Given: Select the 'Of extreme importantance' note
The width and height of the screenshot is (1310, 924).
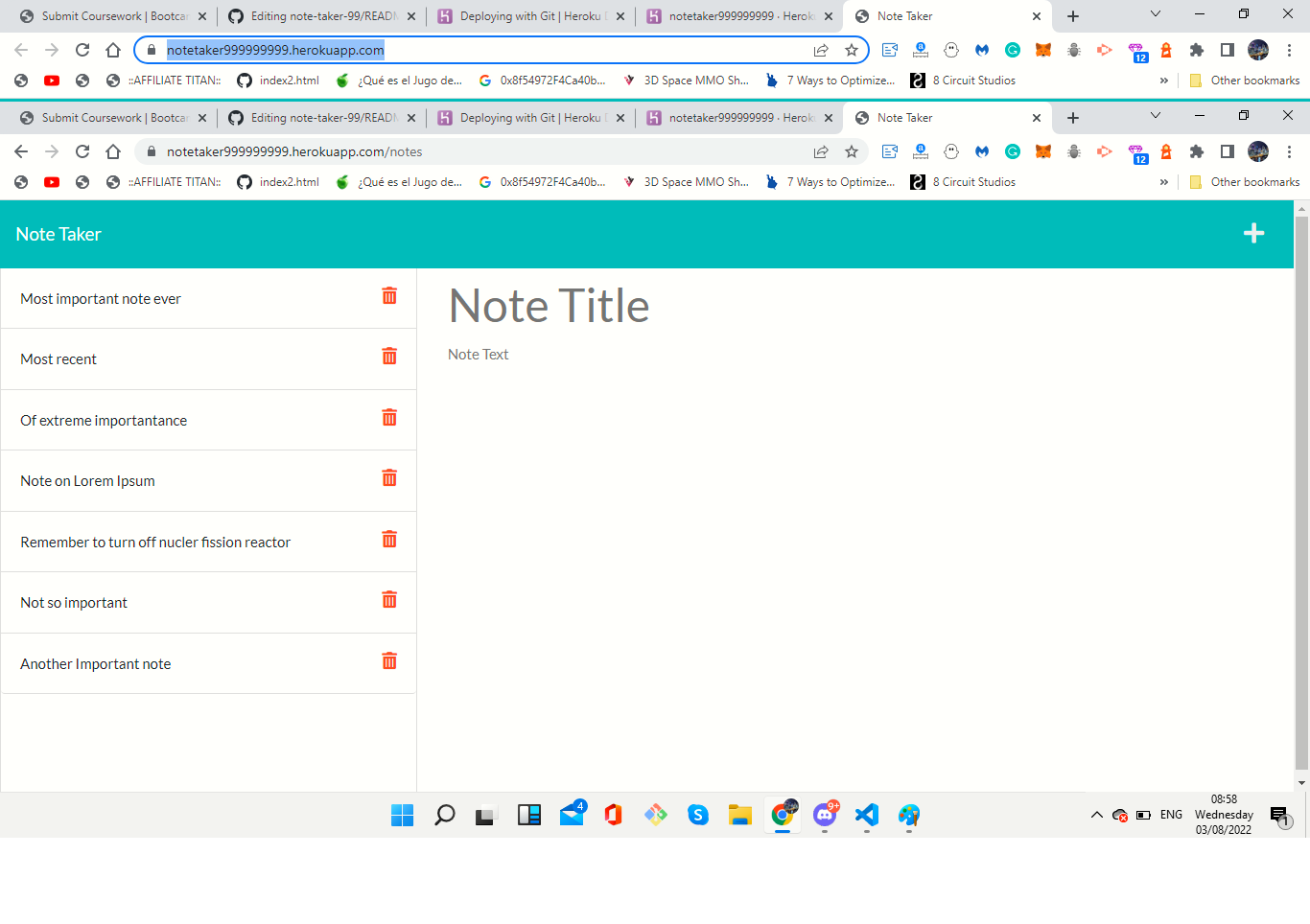Looking at the screenshot, I should [x=104, y=421].
